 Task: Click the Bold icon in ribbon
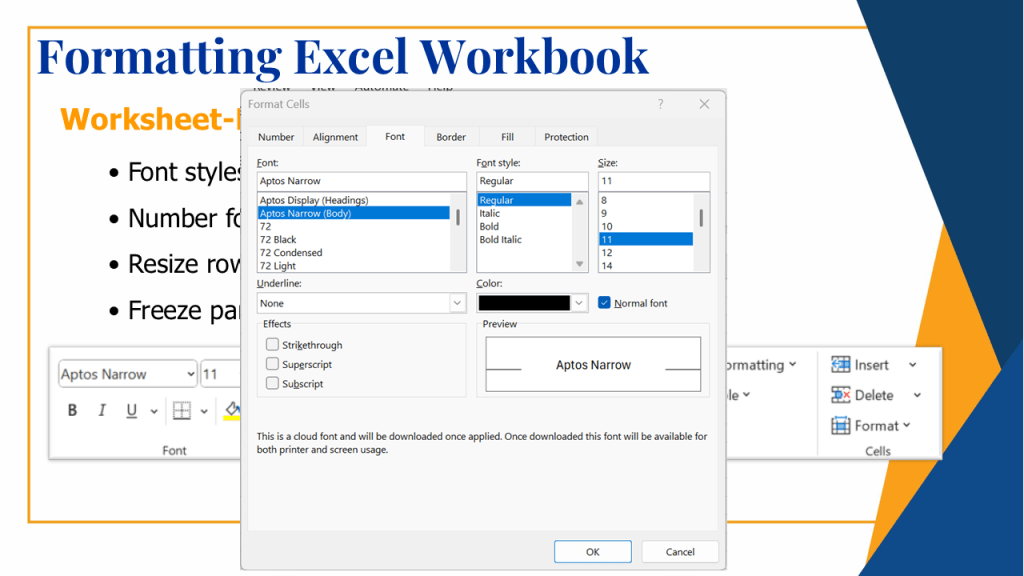72,410
